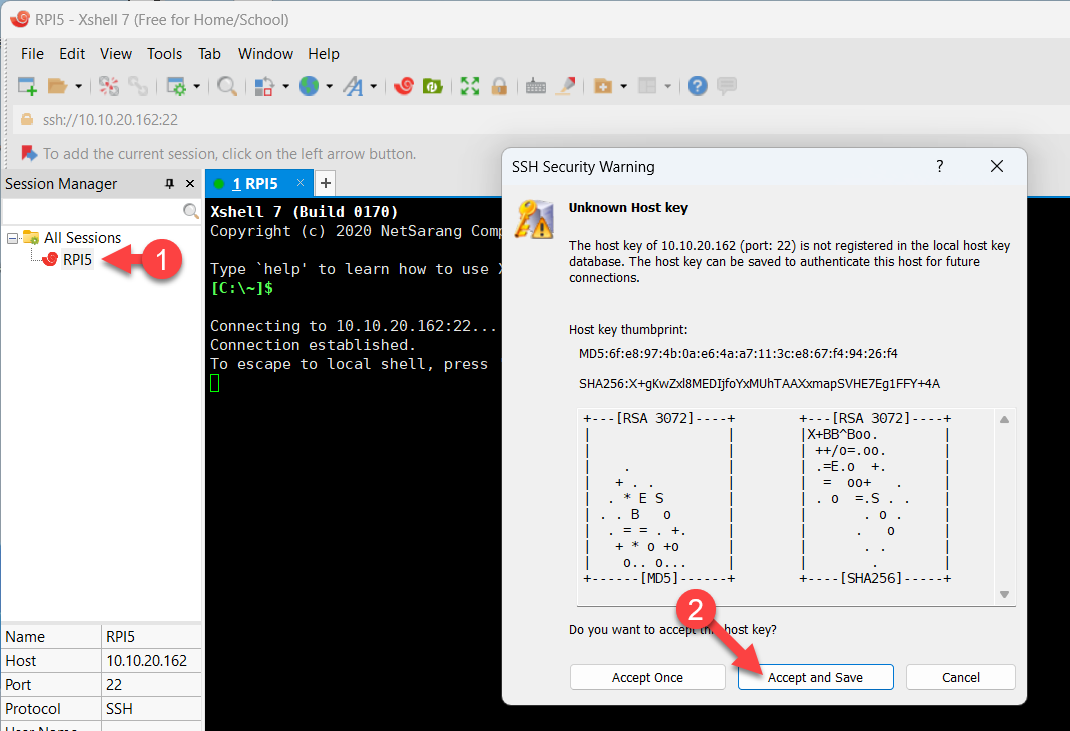The height and width of the screenshot is (731, 1070).
Task: Switch to the 1 RPI5 tab
Action: tap(255, 184)
